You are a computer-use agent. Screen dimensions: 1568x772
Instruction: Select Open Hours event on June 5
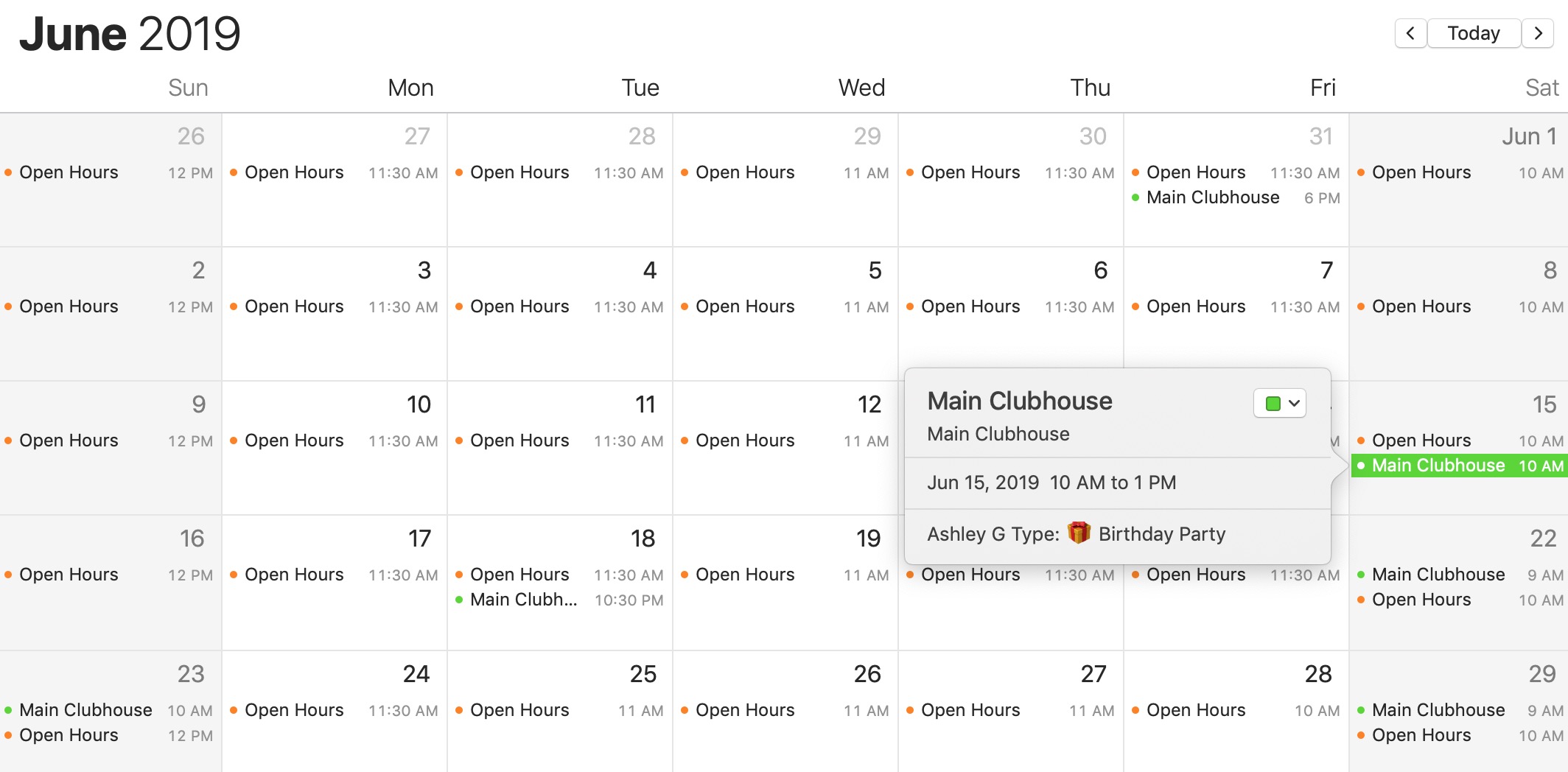[x=745, y=306]
